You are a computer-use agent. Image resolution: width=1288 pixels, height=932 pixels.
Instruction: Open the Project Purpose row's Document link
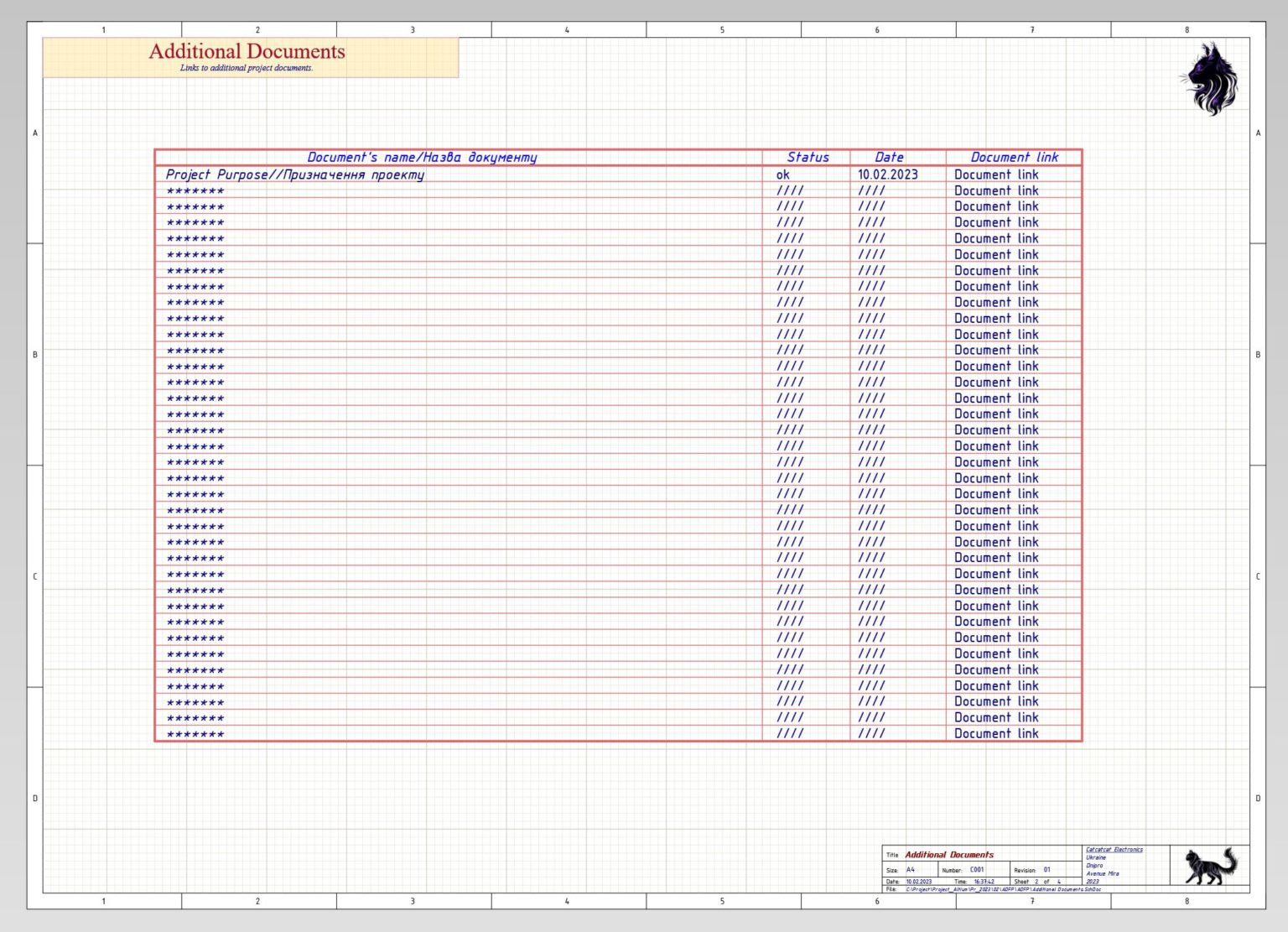[x=996, y=174]
